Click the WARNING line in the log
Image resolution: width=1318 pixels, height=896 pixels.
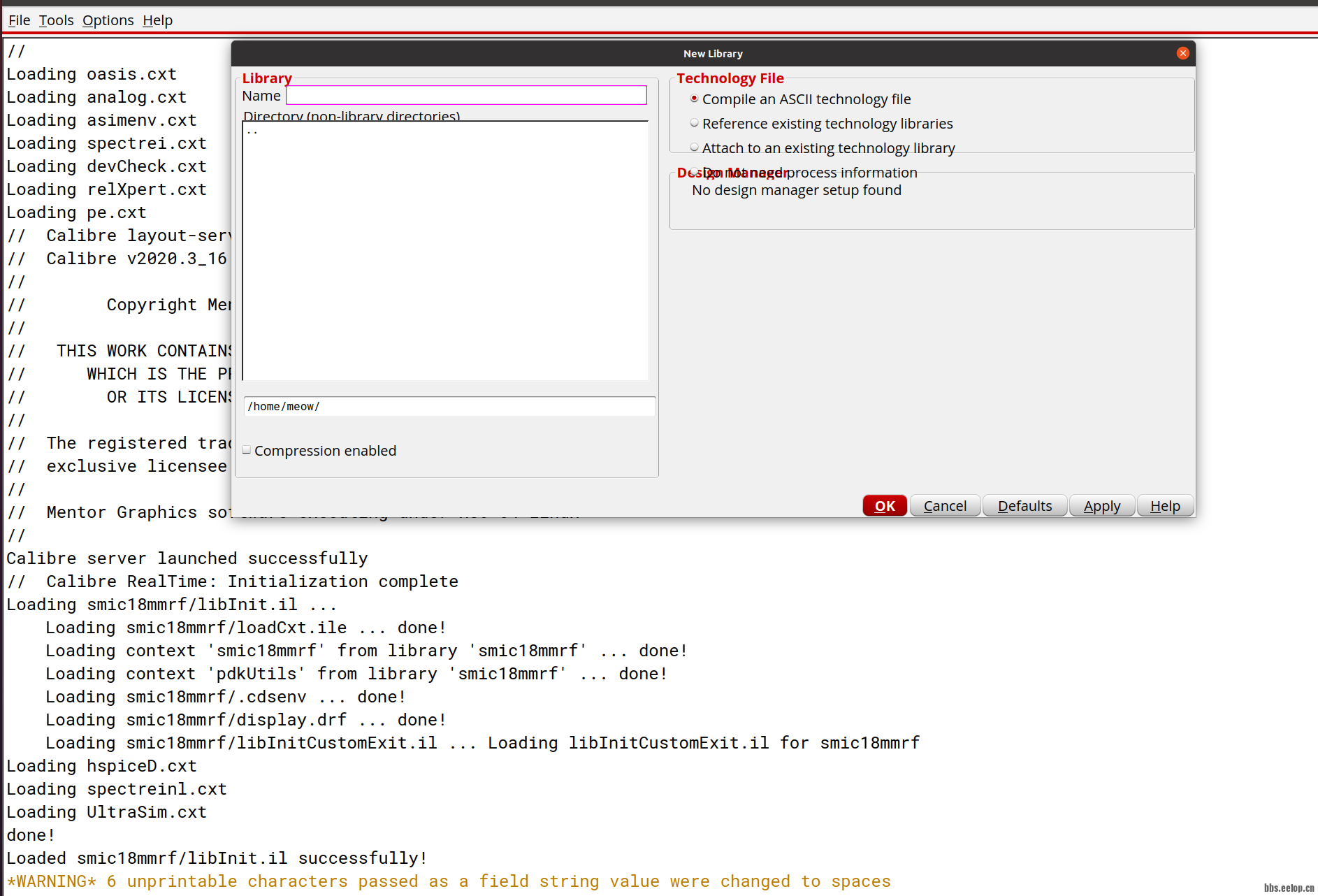(449, 881)
